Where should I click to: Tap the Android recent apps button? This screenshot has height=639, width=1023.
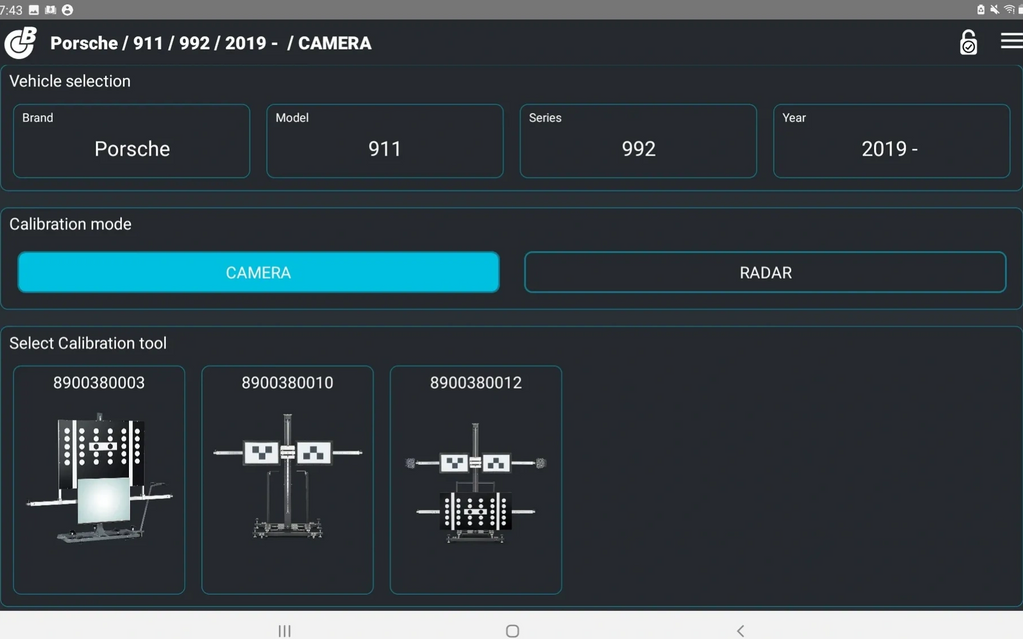tap(284, 631)
